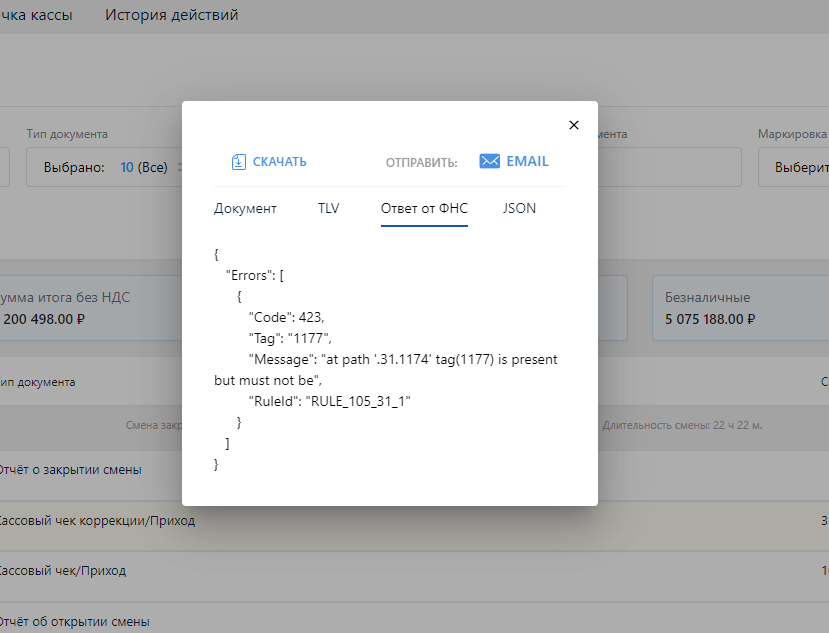Click the download document icon
This screenshot has height=633, width=829.
click(x=238, y=162)
